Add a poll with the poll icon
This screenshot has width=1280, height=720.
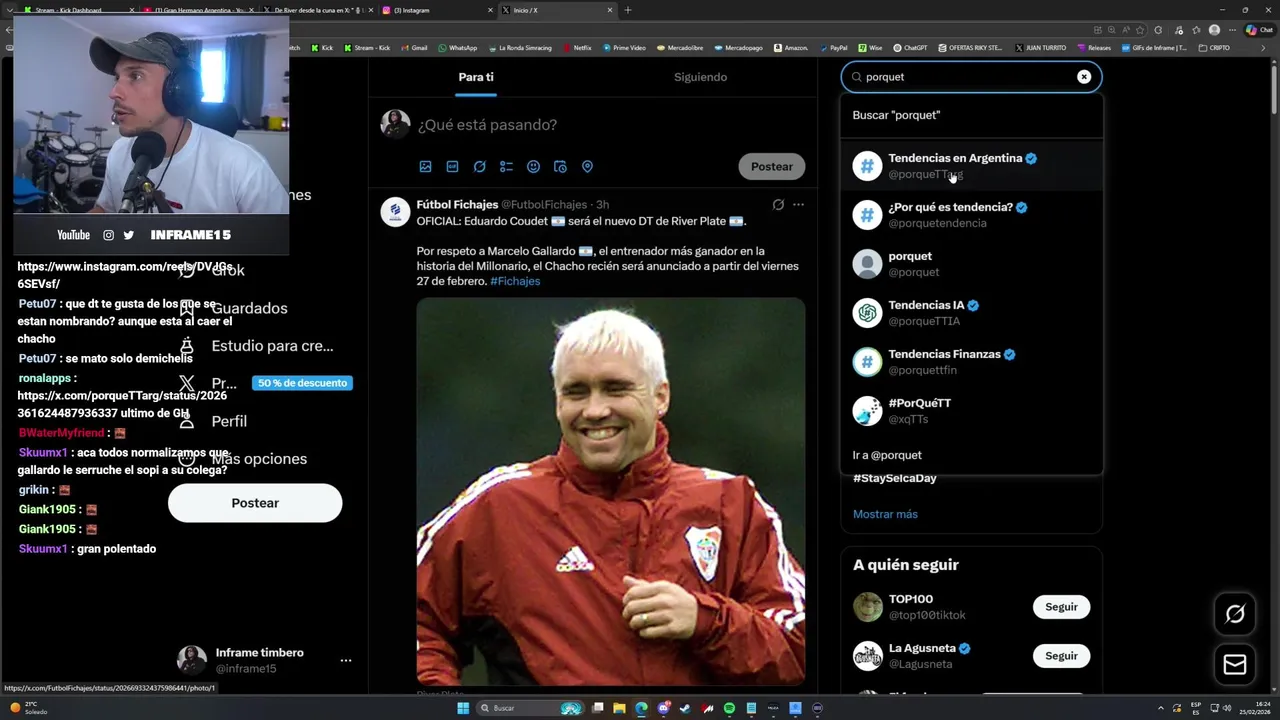506,167
